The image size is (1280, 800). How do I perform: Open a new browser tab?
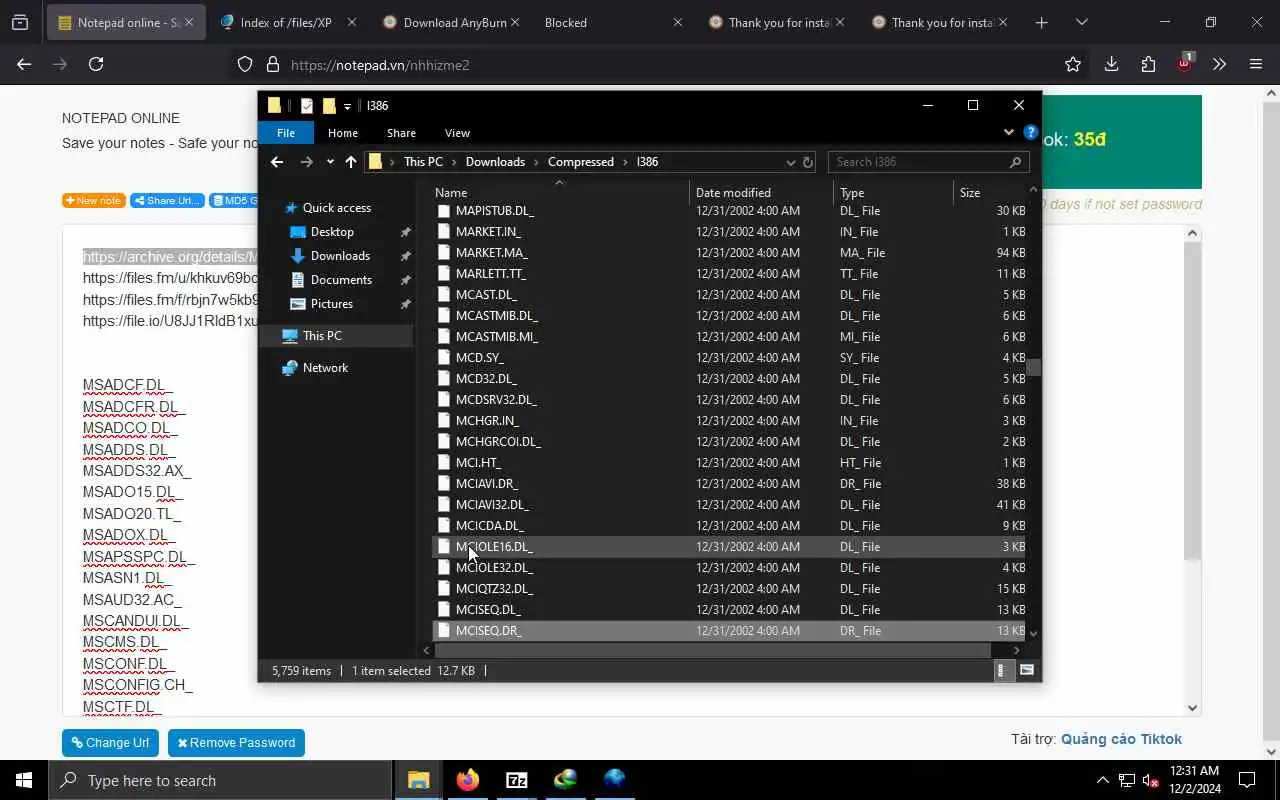click(x=1041, y=22)
